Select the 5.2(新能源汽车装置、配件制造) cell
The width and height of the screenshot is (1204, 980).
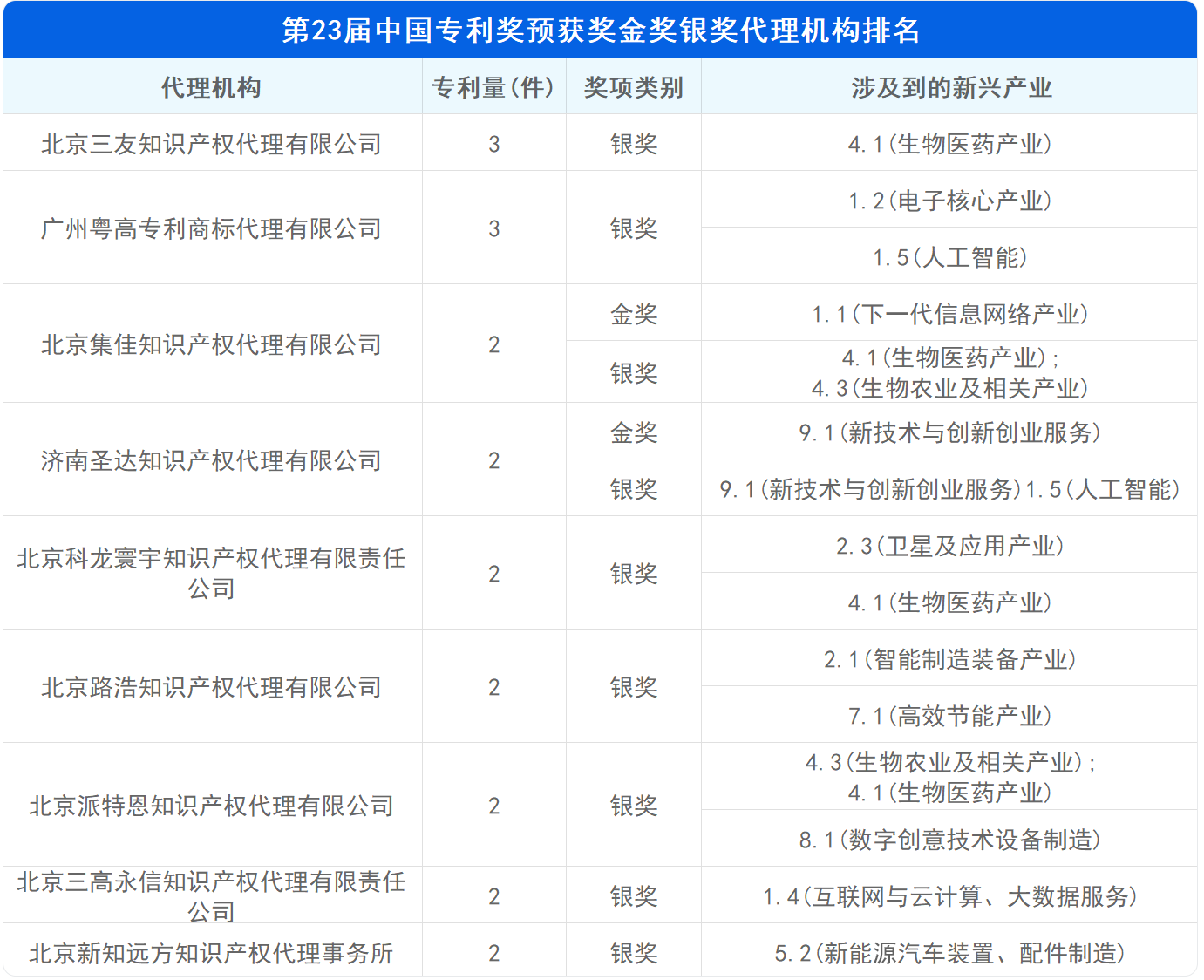point(949,951)
